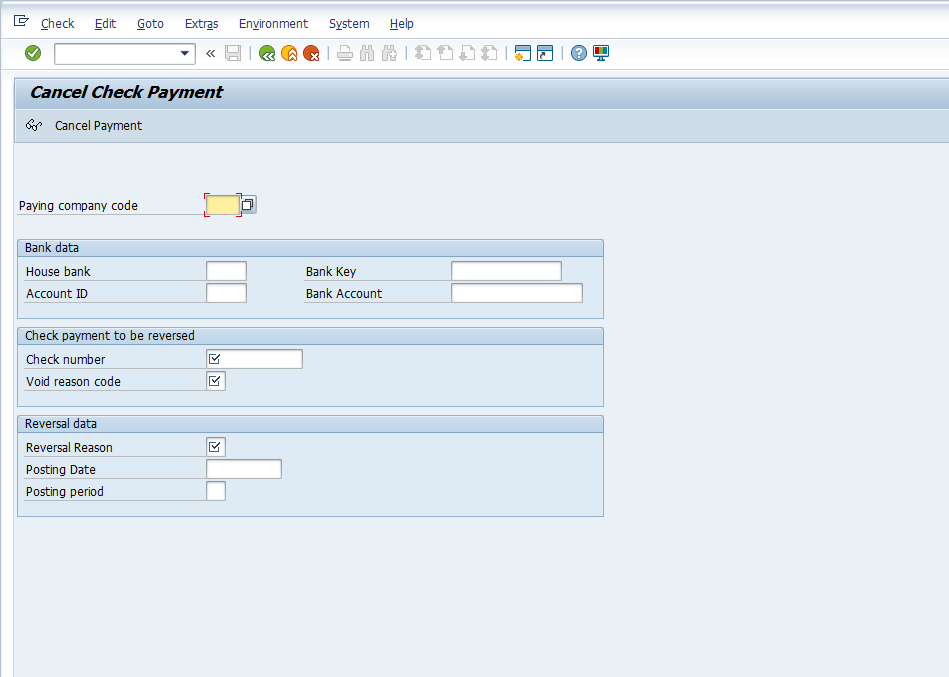Open the SAP window menu icon

point(21,22)
